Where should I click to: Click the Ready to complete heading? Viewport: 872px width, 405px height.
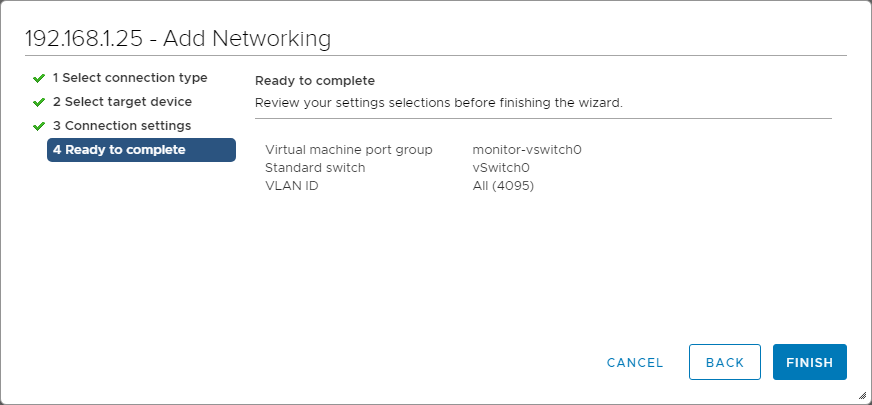[x=314, y=80]
